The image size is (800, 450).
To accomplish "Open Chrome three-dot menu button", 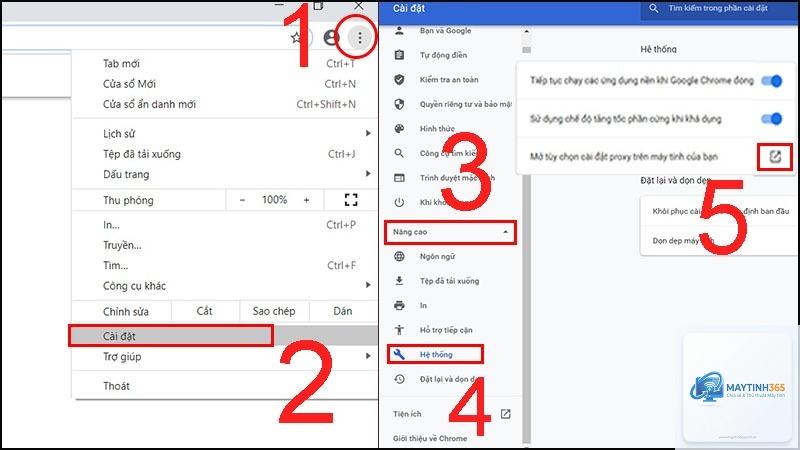I will click(360, 37).
